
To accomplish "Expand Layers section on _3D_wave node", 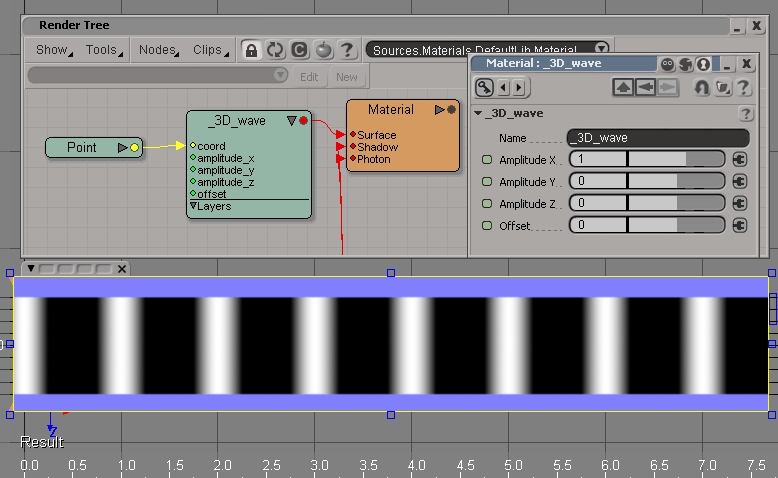I will [x=194, y=205].
